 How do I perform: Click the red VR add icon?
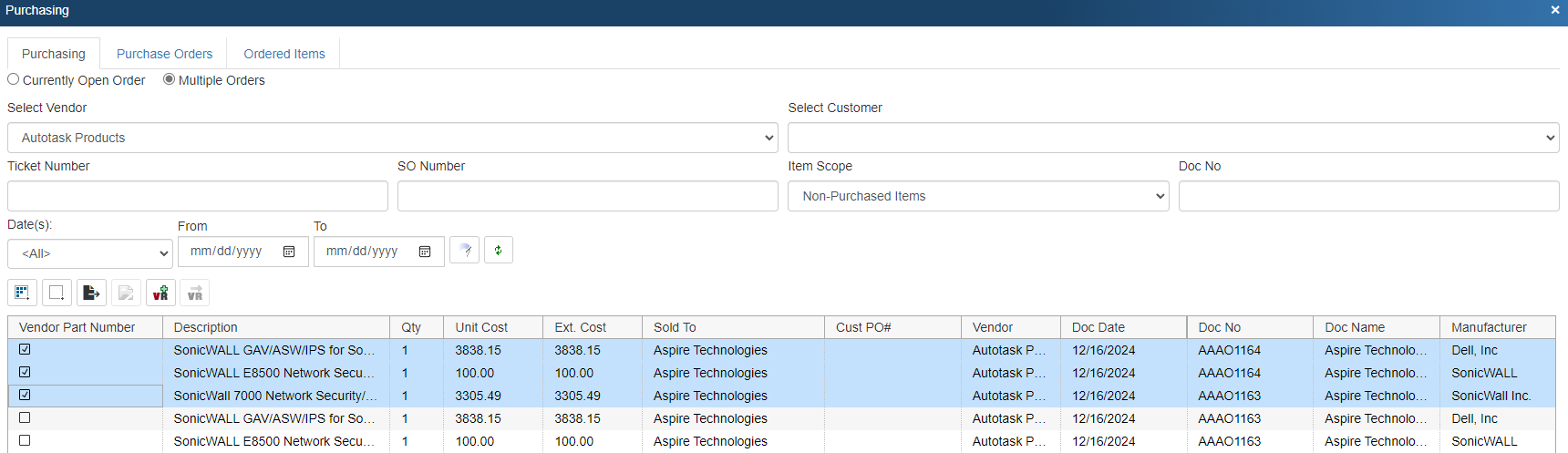point(160,293)
